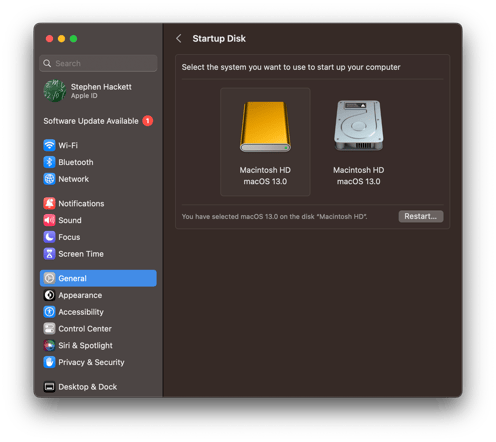496x442 pixels.
Task: Click the Sound speaker icon
Action: 49,220
